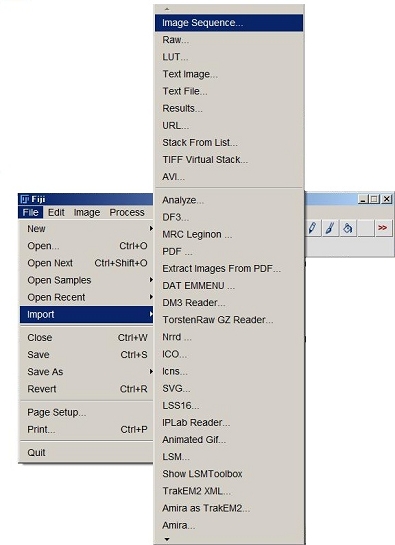Maximize the Fiji window
The height and width of the screenshot is (545, 395).
point(374,199)
